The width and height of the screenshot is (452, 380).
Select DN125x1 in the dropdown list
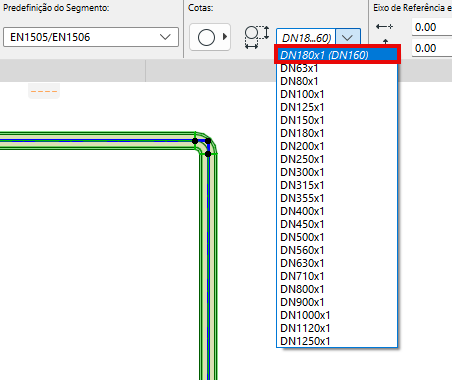tap(337, 107)
